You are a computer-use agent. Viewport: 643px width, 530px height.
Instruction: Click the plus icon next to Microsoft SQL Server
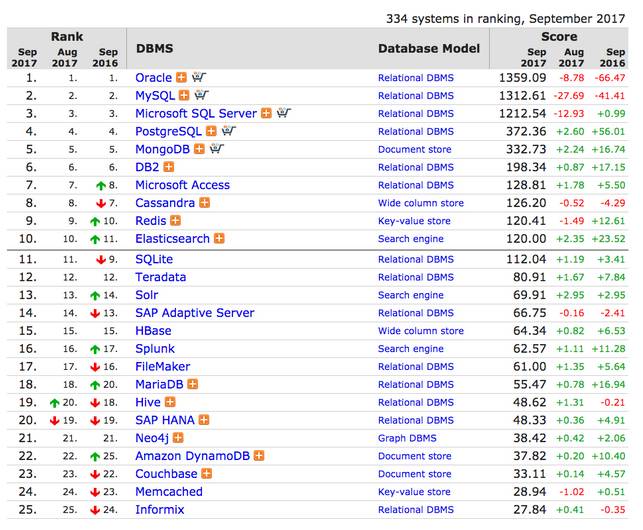(x=266, y=113)
